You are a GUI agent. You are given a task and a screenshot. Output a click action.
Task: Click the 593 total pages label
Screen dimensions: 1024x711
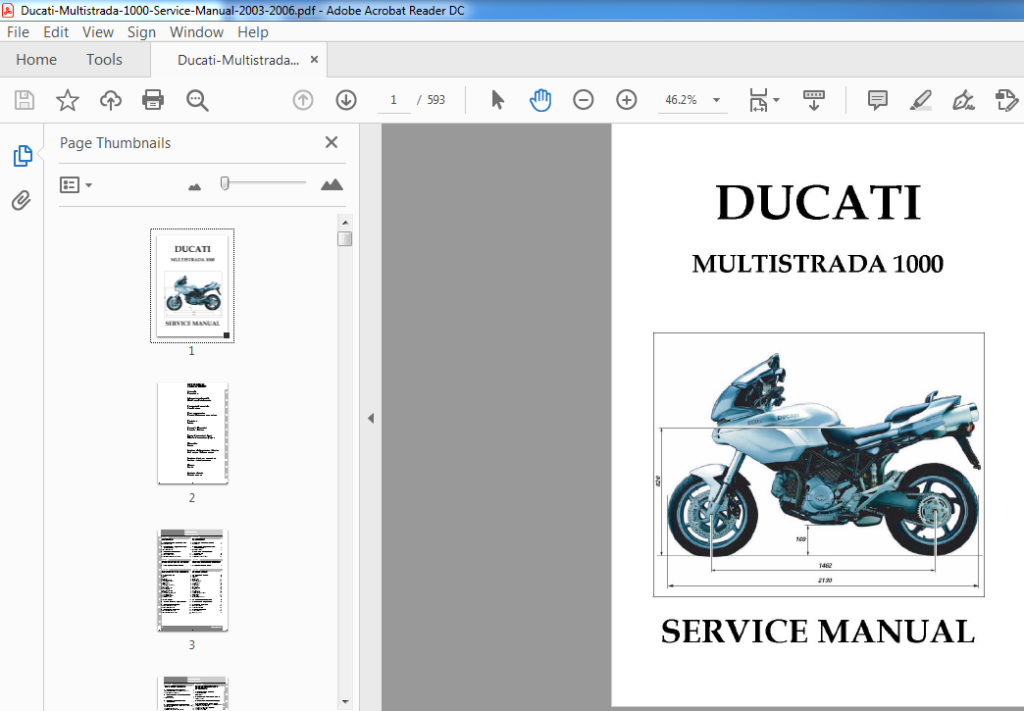pyautogui.click(x=436, y=100)
